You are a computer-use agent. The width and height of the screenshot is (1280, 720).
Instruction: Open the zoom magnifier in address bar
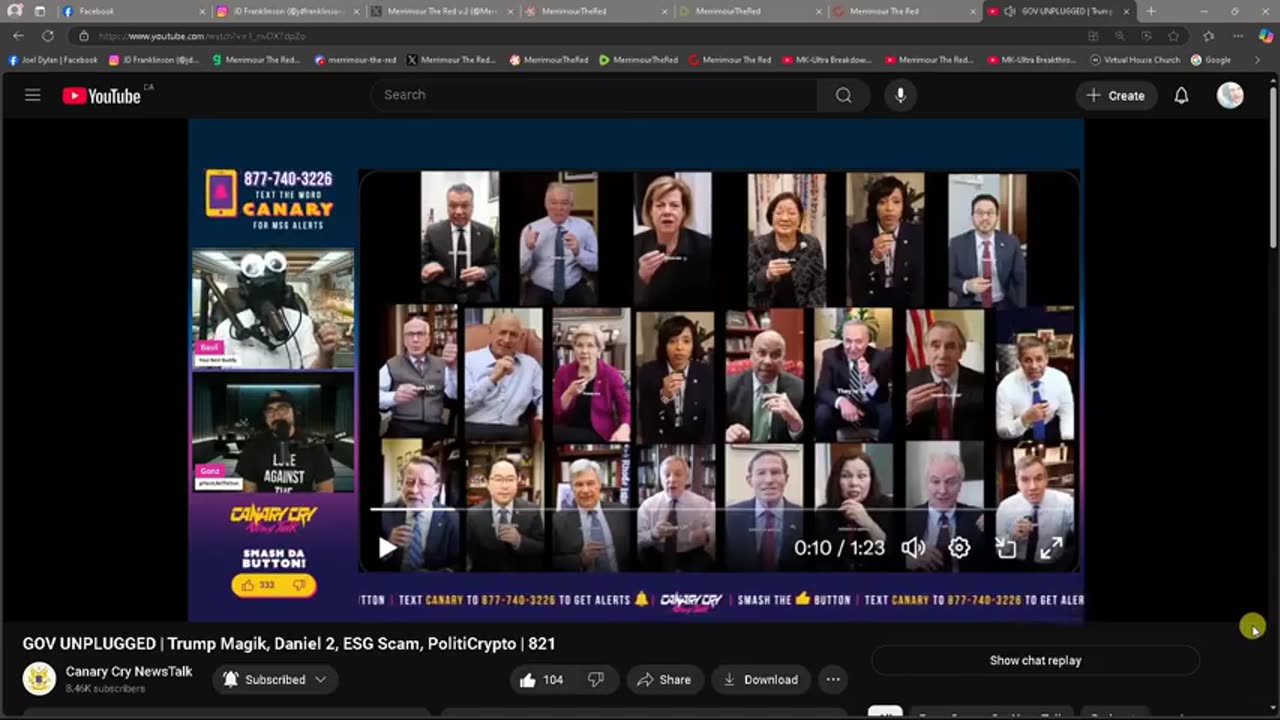pos(1119,36)
